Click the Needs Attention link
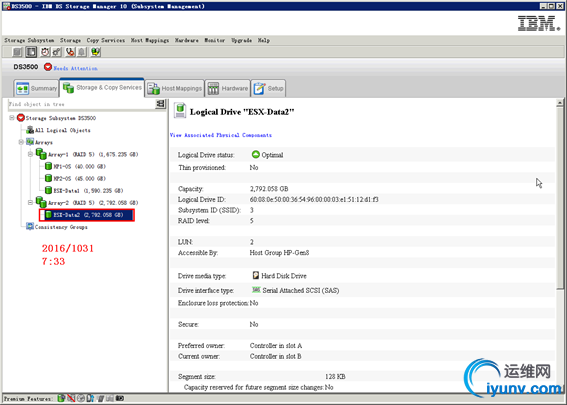Viewport: 567px width, 405px height. tap(76, 68)
